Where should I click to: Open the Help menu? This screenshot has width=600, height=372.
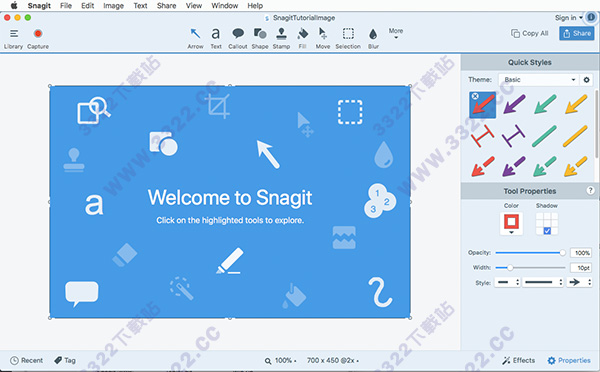point(255,5)
